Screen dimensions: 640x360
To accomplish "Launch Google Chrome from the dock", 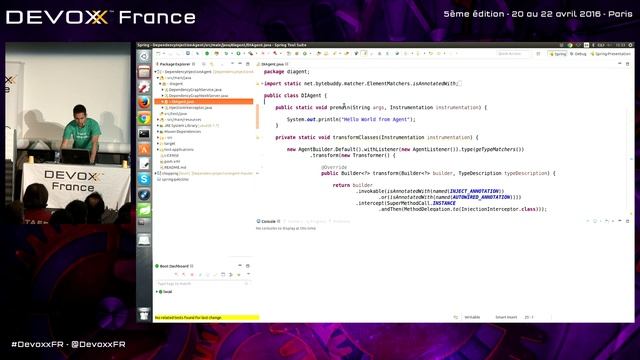I will (144, 118).
